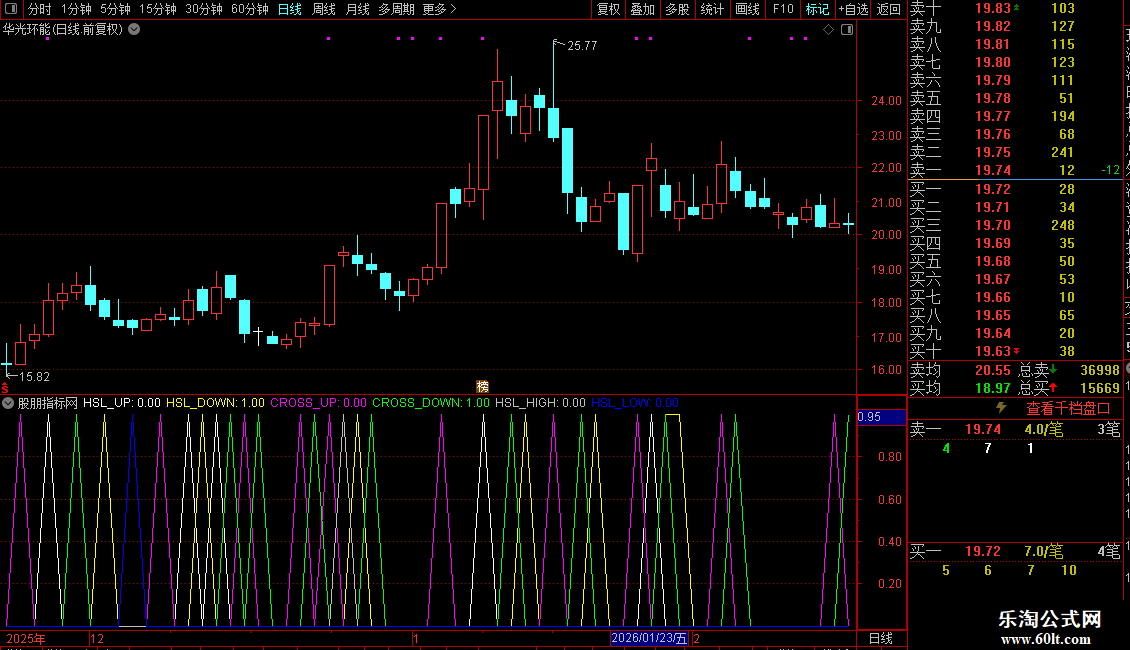This screenshot has width=1130, height=650.
Task: Open the 分时 intraday view
Action: 40,9
